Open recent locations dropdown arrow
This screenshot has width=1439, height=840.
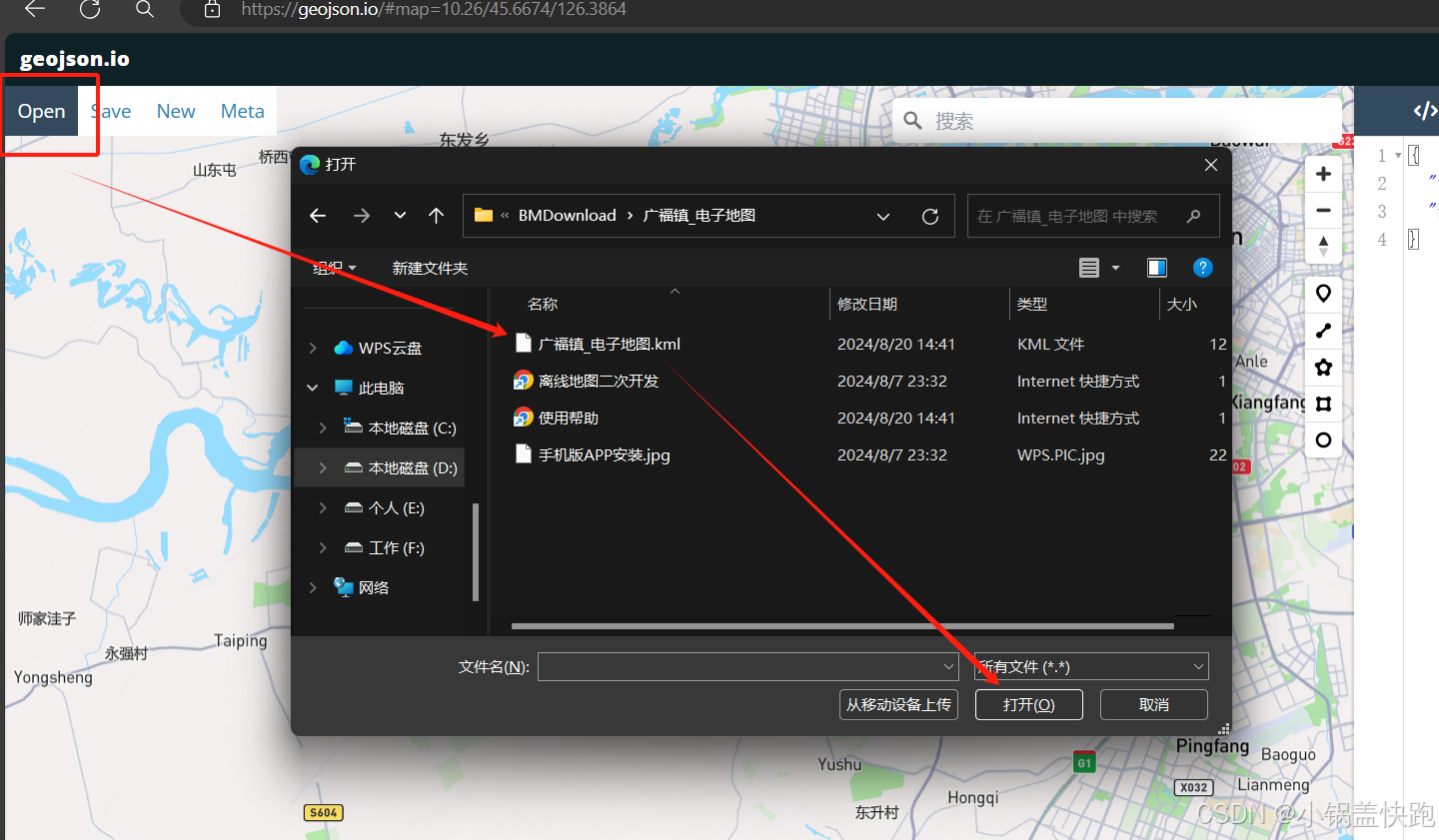coord(400,216)
